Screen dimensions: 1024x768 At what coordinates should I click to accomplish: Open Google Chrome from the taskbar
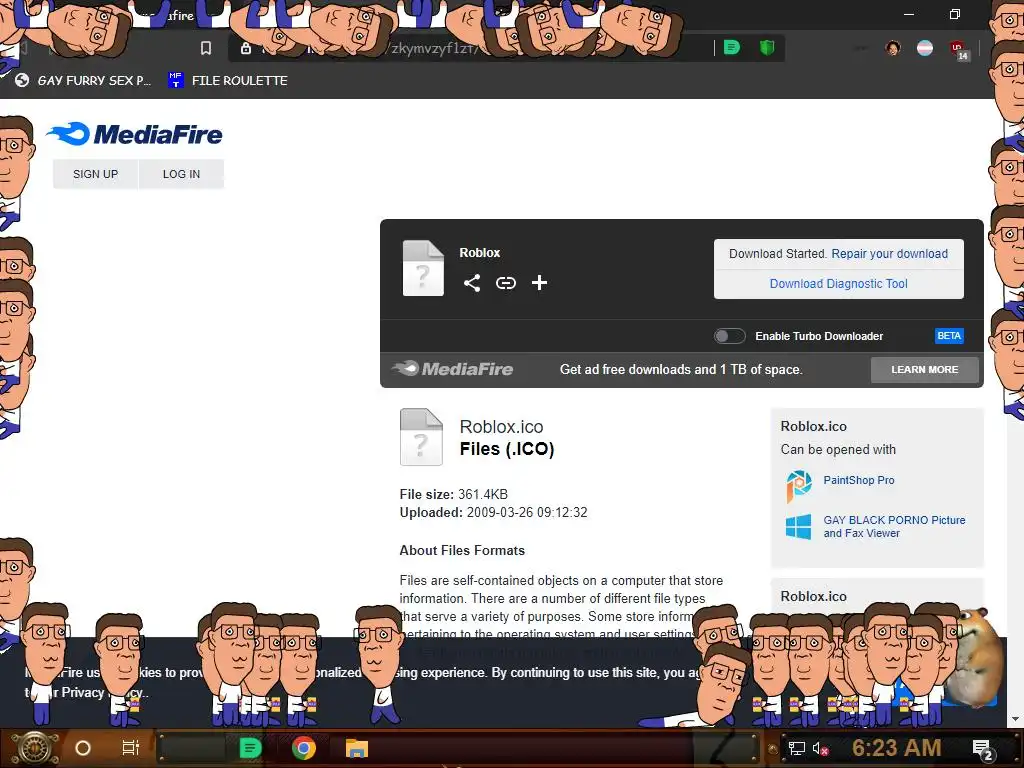coord(304,748)
